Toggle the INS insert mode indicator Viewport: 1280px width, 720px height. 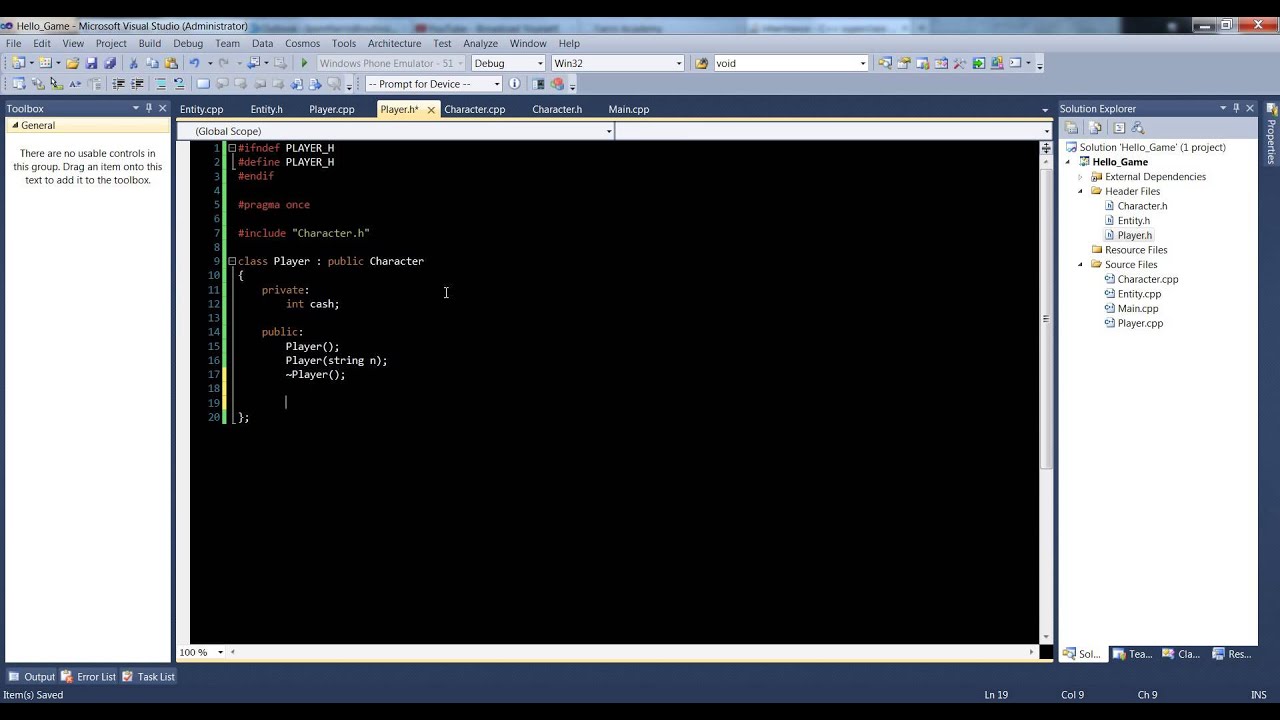click(1259, 695)
